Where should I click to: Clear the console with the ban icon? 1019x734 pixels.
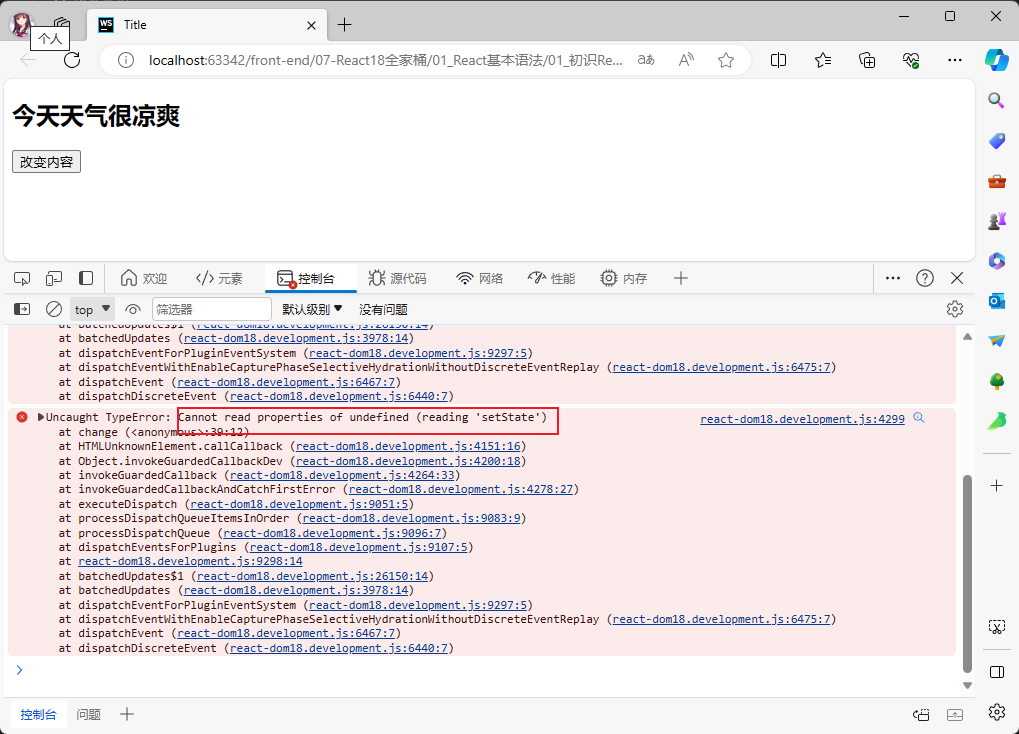point(54,309)
